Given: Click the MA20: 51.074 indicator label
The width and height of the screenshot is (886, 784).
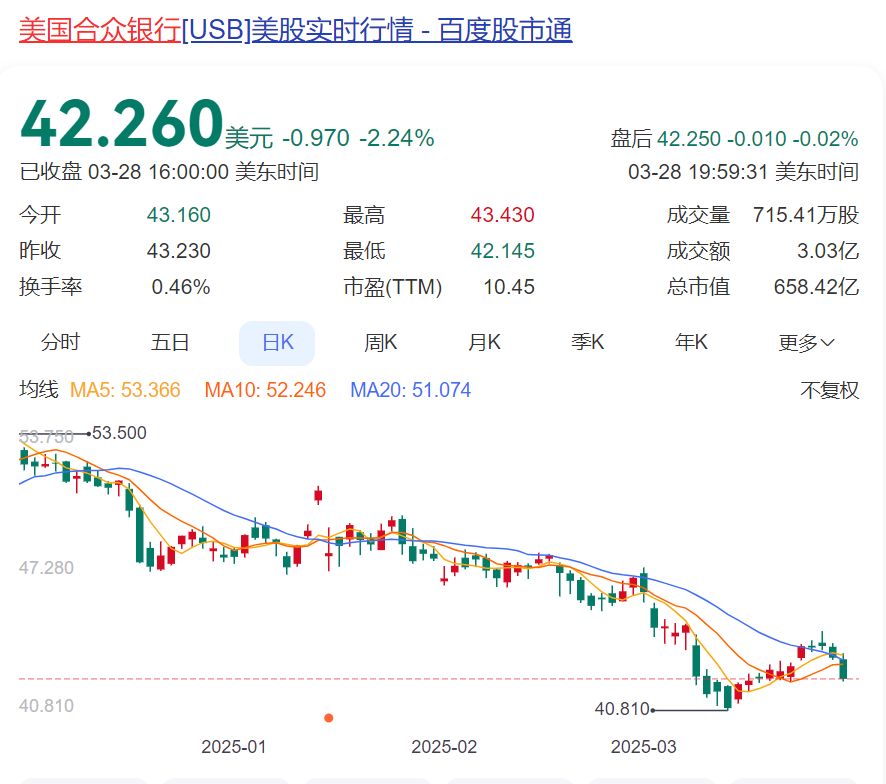Looking at the screenshot, I should tap(410, 390).
